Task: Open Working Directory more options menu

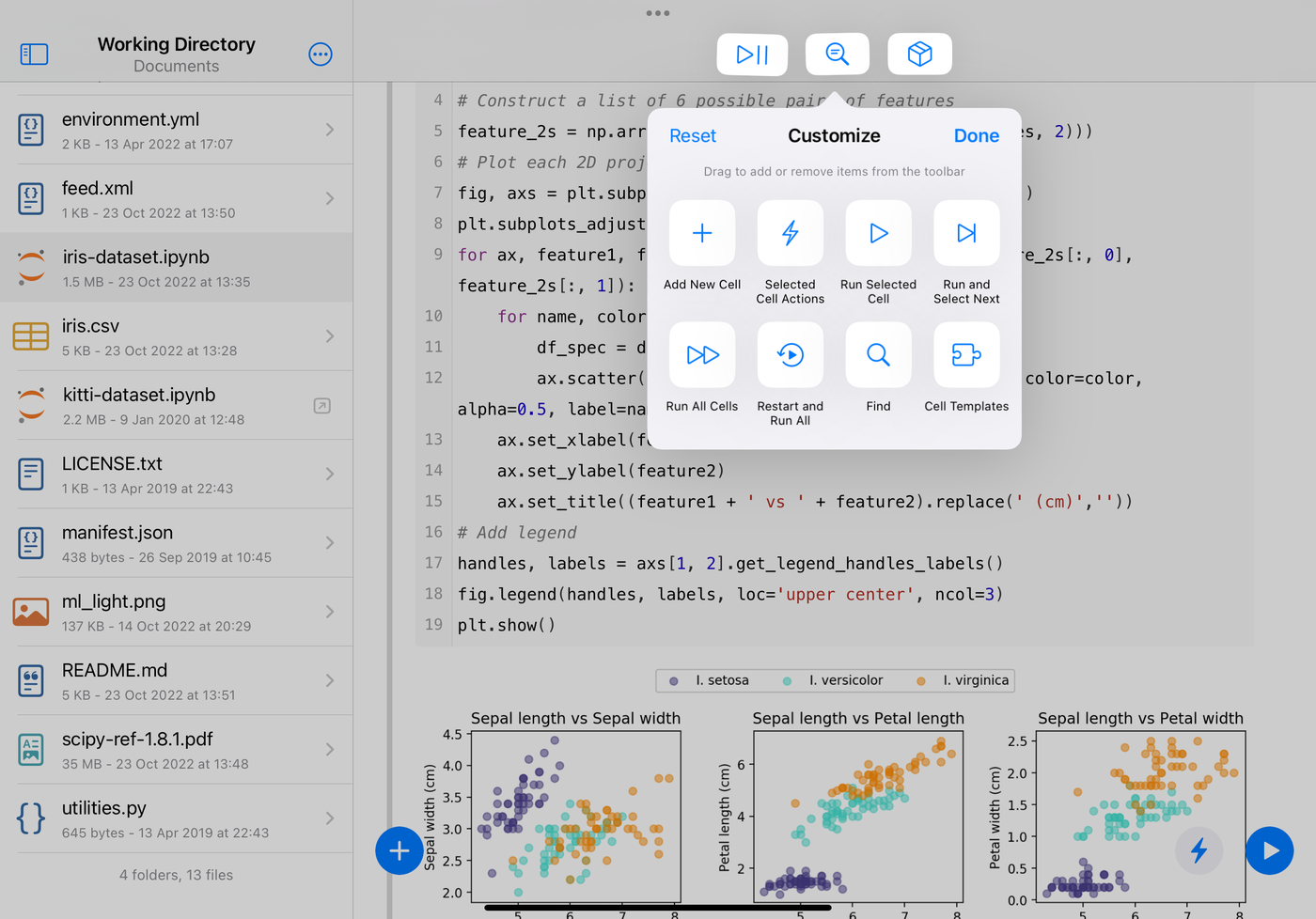Action: coord(321,55)
